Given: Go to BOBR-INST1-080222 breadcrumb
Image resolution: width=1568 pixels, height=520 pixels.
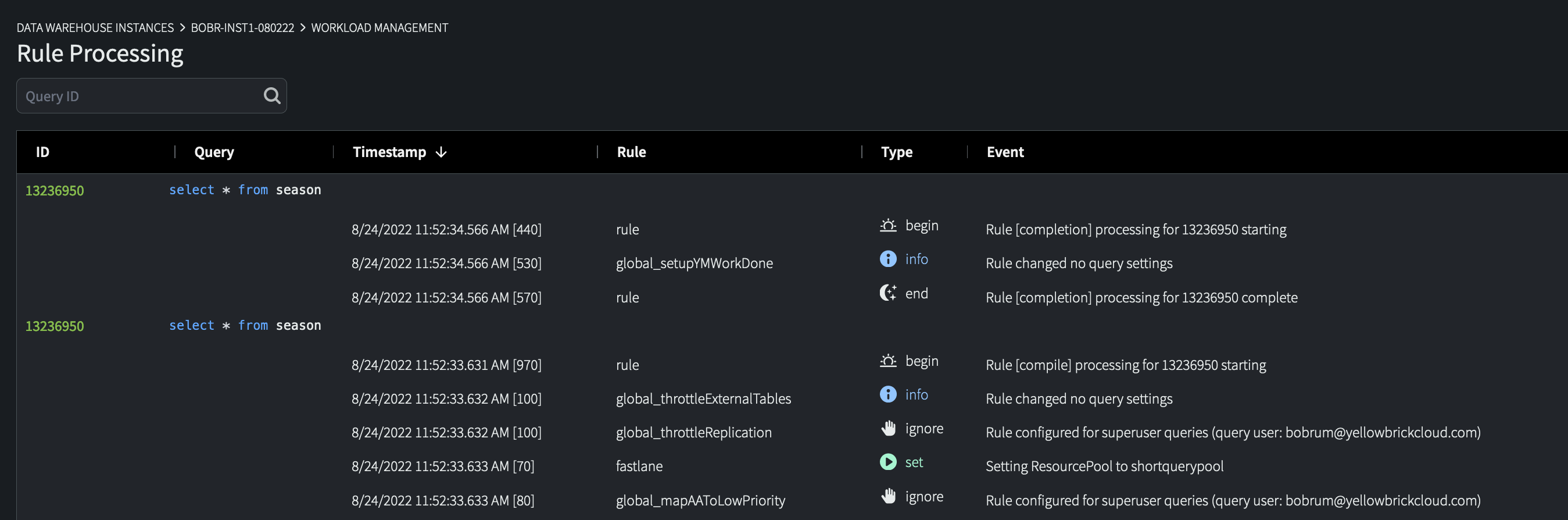Looking at the screenshot, I should pyautogui.click(x=242, y=28).
